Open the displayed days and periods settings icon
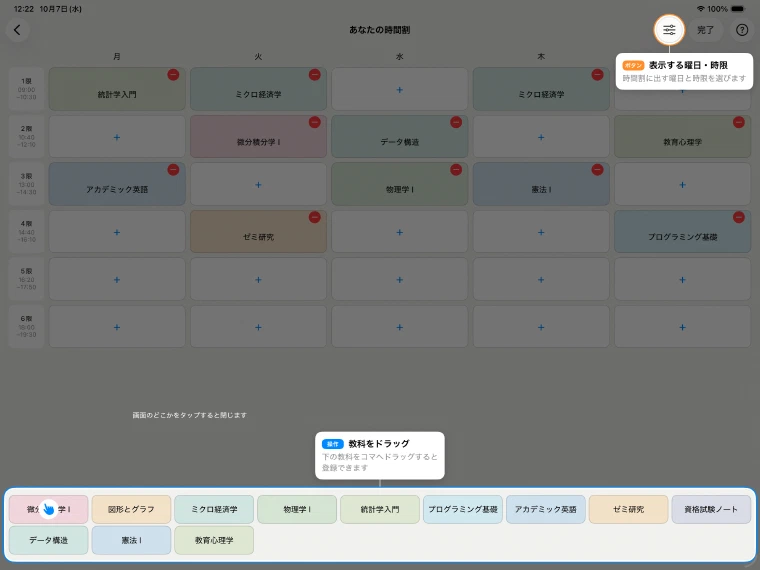Image resolution: width=760 pixels, height=570 pixels. tap(669, 30)
